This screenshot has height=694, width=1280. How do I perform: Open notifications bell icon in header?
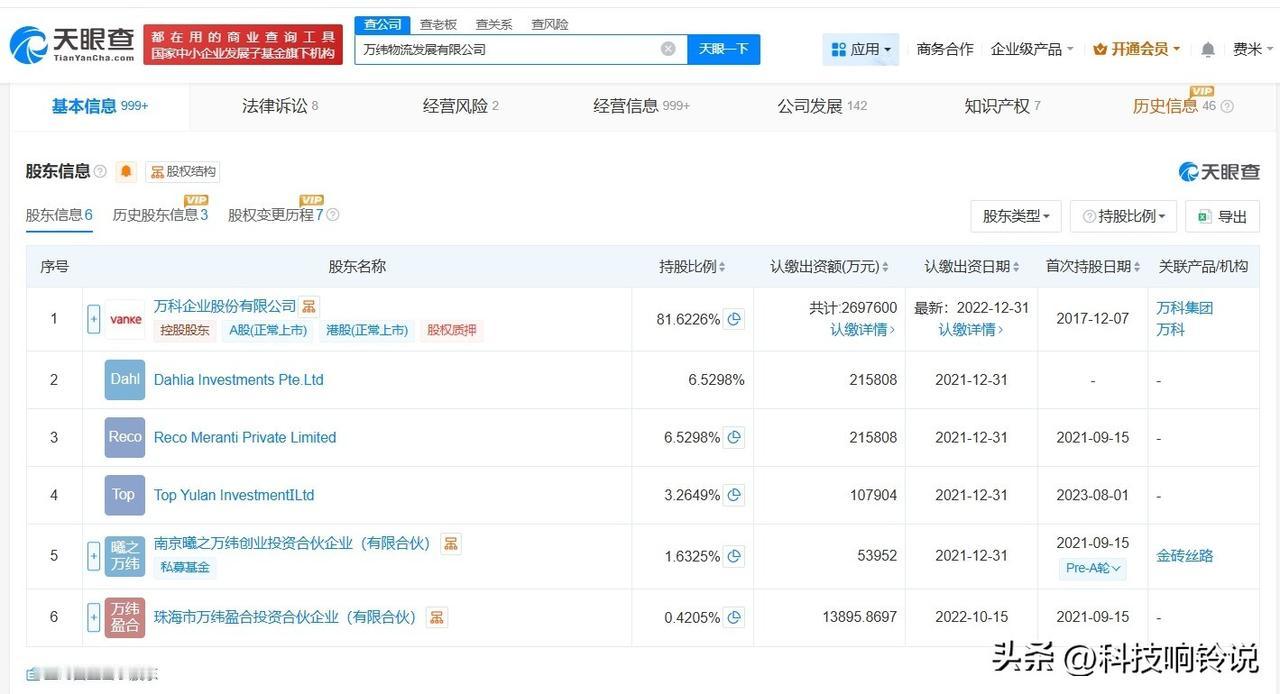(1208, 49)
